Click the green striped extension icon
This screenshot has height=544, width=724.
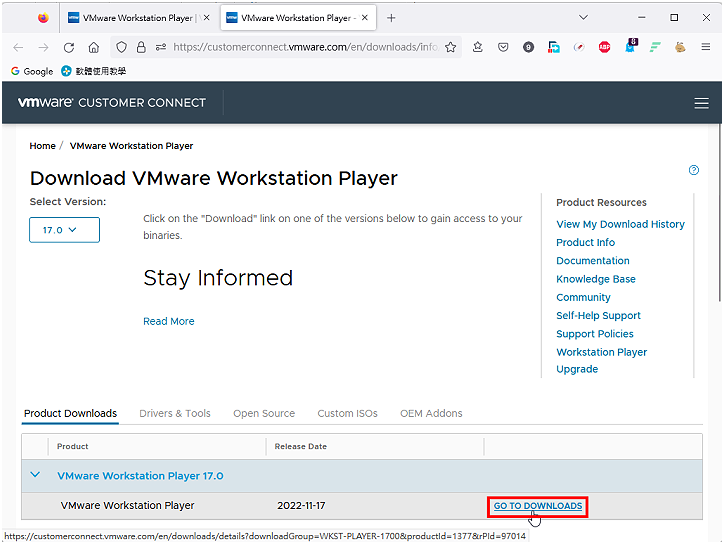(x=655, y=47)
